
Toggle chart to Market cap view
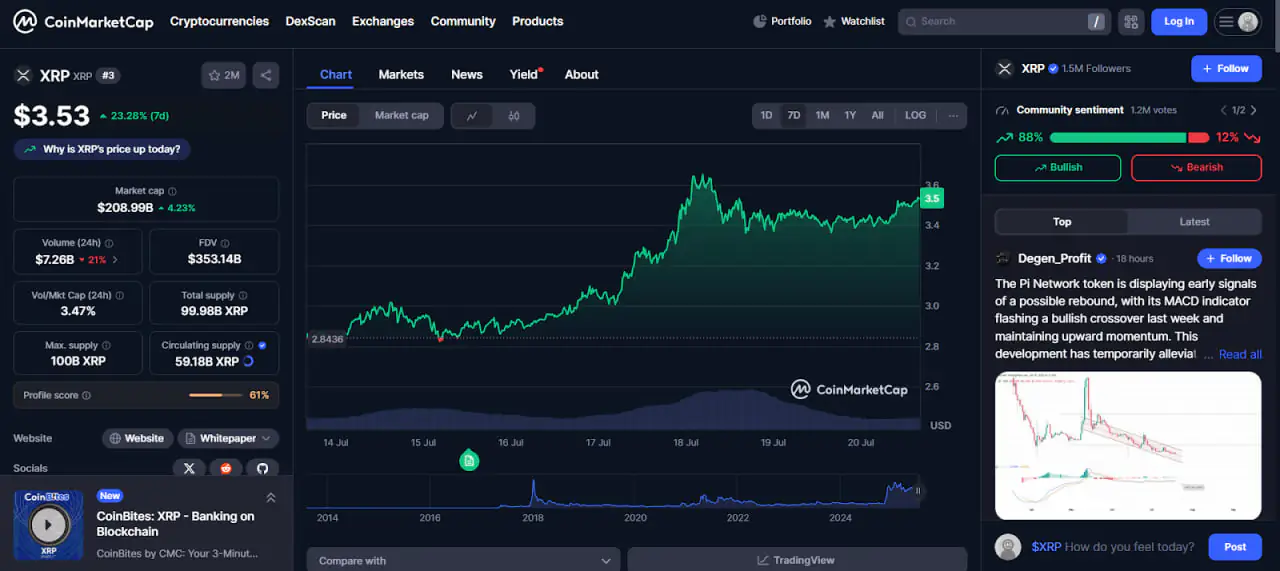[x=401, y=116]
